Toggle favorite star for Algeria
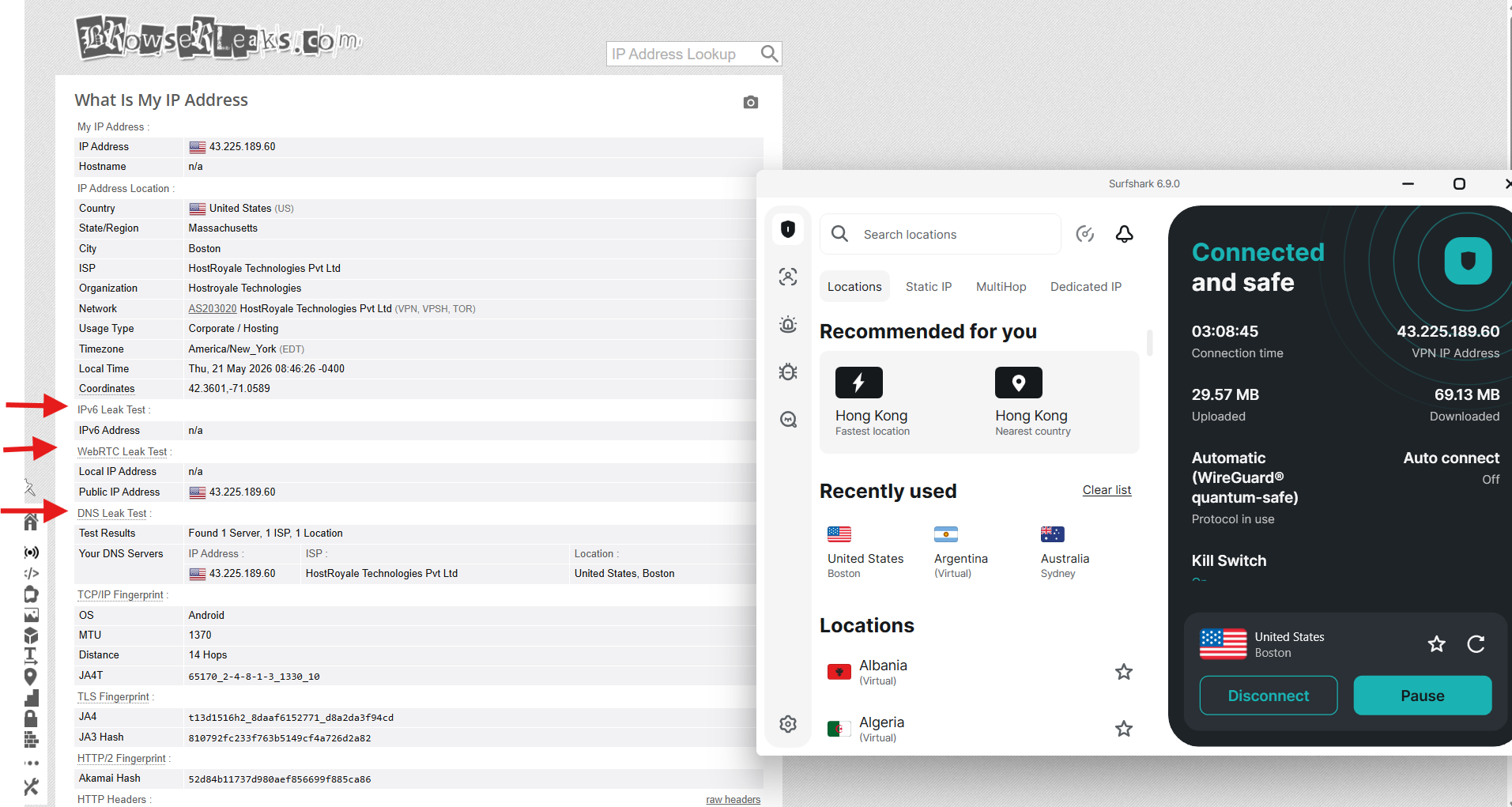 pos(1124,729)
